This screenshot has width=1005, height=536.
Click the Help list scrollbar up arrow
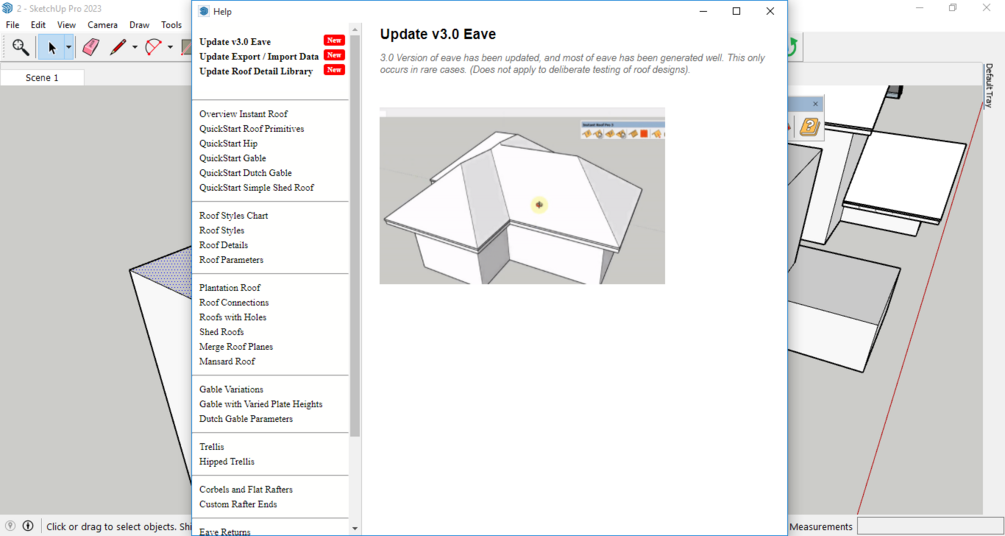[356, 28]
